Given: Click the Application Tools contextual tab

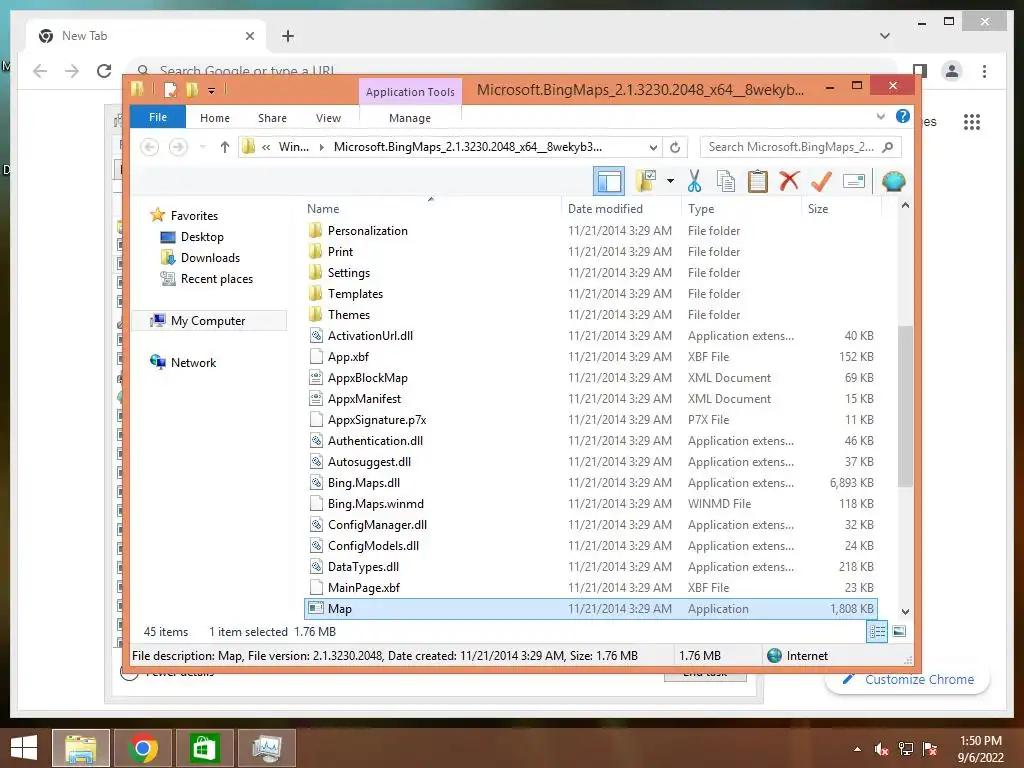Looking at the screenshot, I should [x=410, y=91].
